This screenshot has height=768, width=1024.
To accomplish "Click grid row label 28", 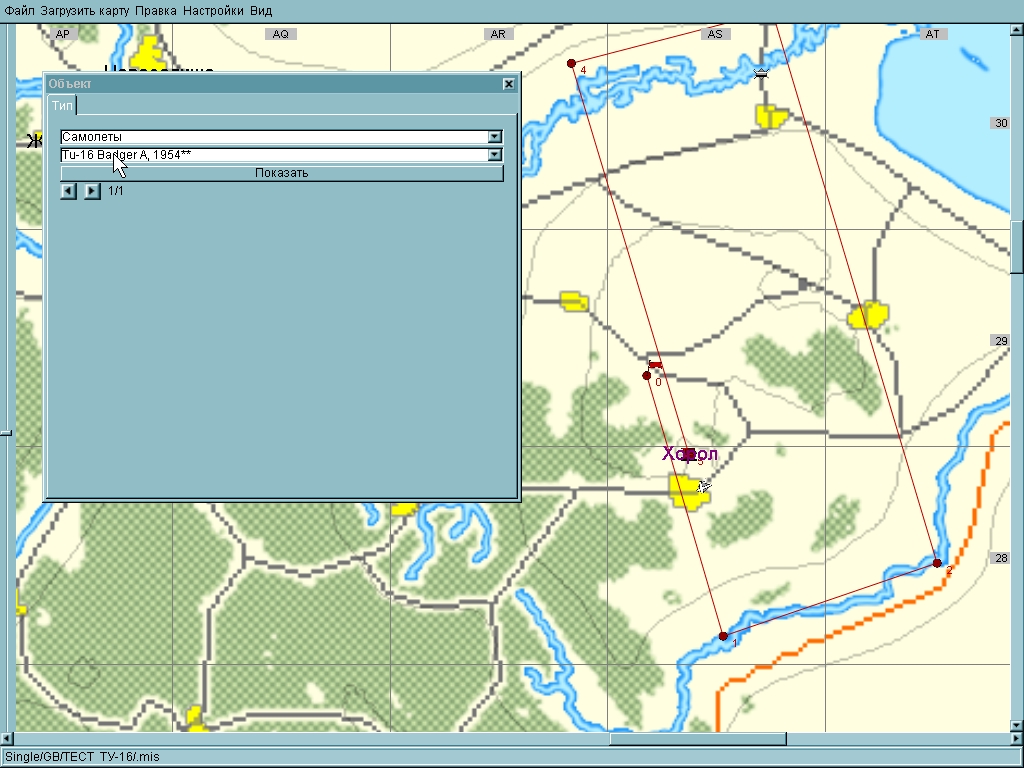I will (x=1001, y=558).
